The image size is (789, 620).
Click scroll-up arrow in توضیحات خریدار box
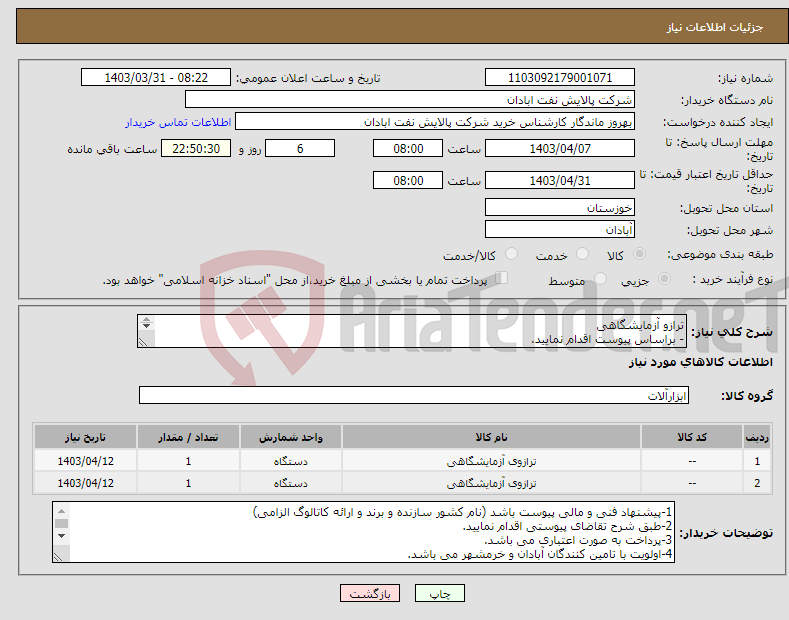click(61, 511)
